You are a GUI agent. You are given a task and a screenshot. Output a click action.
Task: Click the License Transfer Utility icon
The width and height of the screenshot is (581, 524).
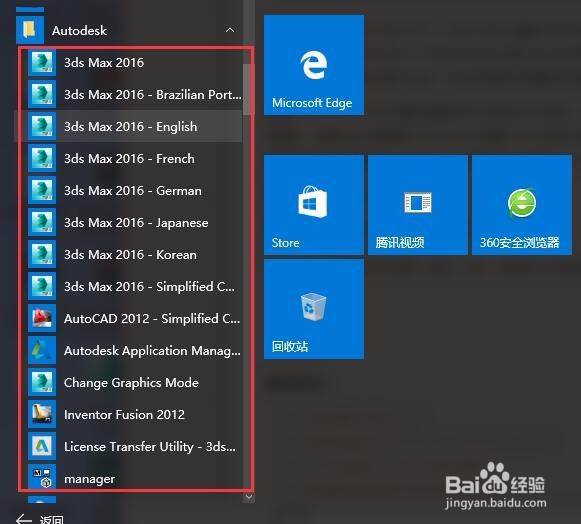coord(42,446)
